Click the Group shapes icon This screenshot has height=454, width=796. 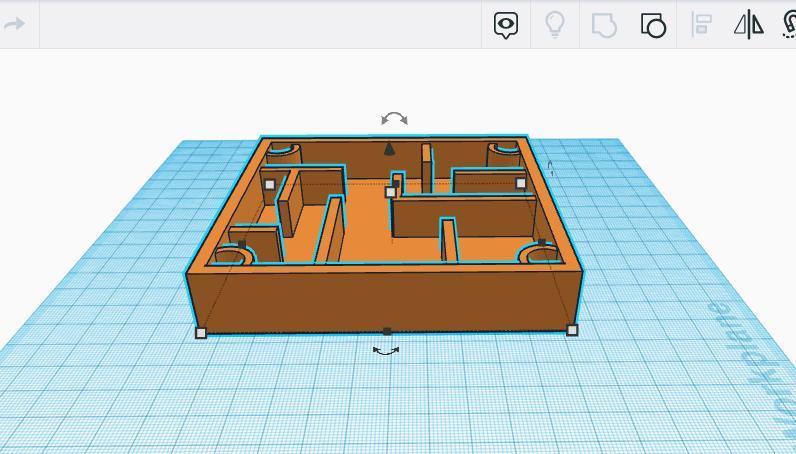tap(604, 25)
